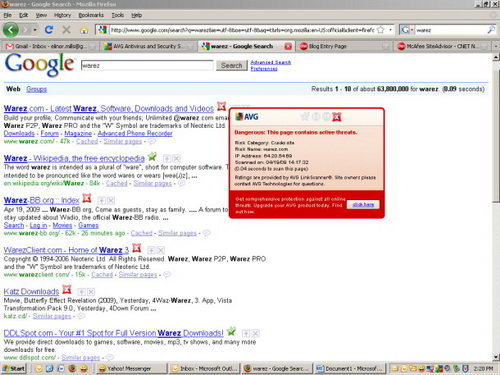Click the green Back navigation arrow
This screenshot has height=375, width=500.
[11, 30]
